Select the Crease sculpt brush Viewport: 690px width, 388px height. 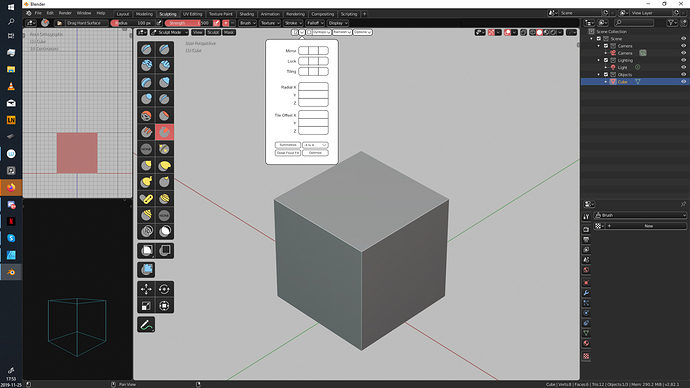164,99
